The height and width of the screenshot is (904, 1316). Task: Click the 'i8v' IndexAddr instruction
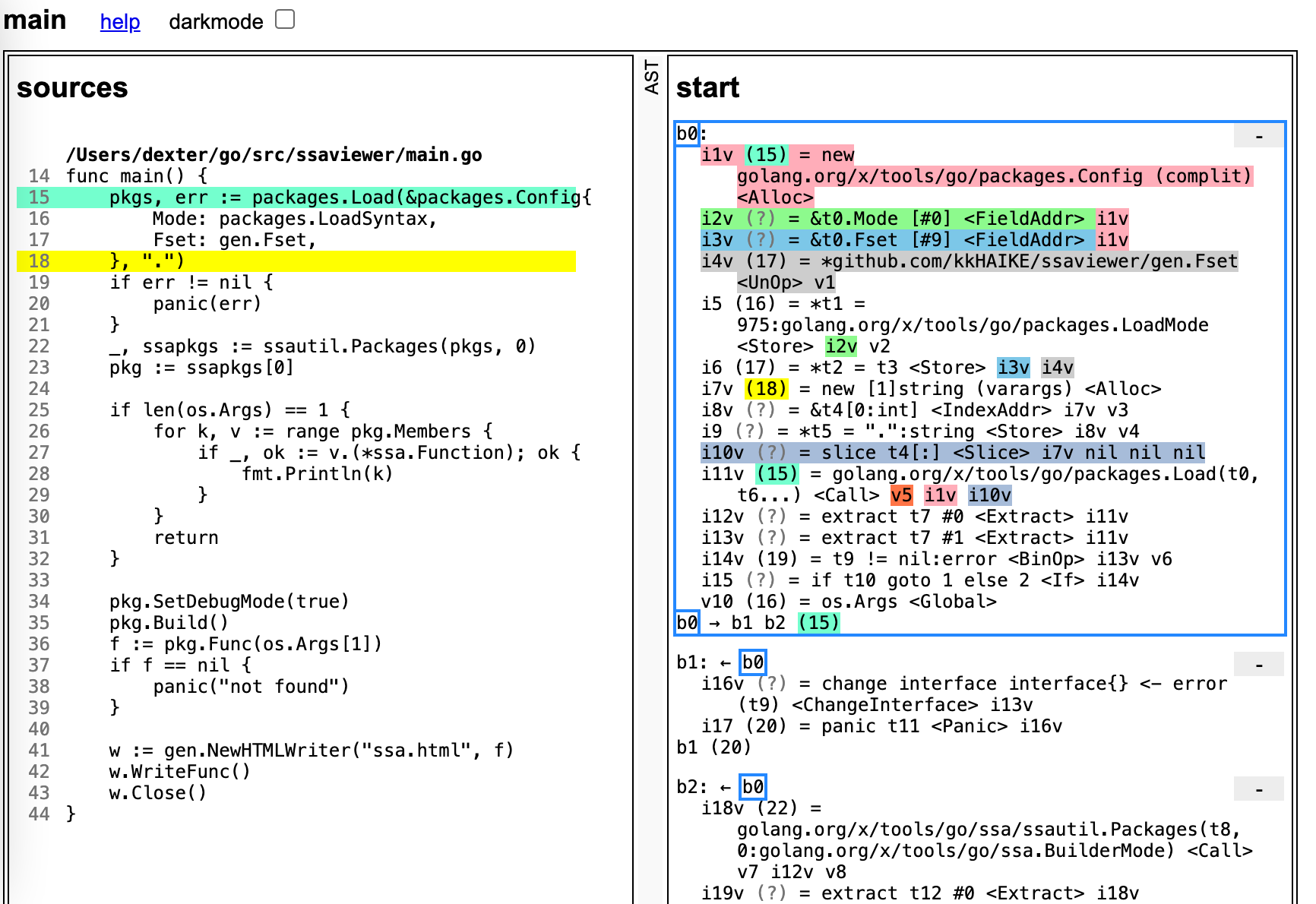coord(914,410)
